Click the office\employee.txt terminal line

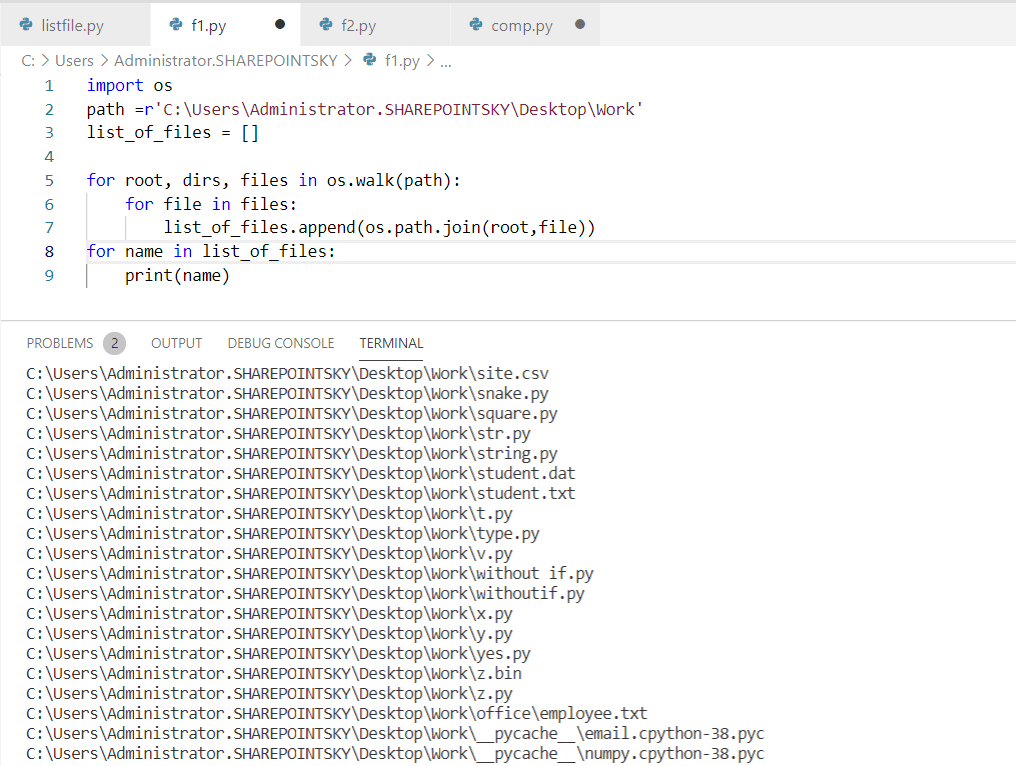tap(336, 714)
